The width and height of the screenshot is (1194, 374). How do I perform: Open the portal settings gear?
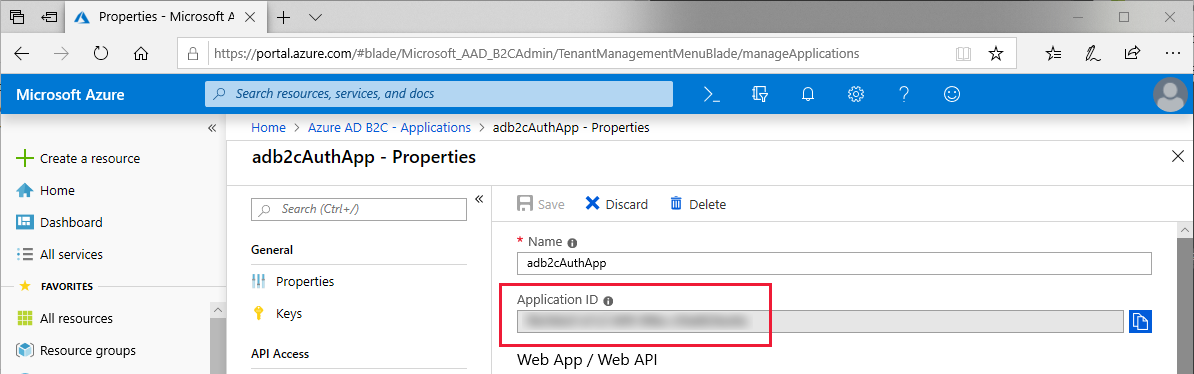click(856, 94)
